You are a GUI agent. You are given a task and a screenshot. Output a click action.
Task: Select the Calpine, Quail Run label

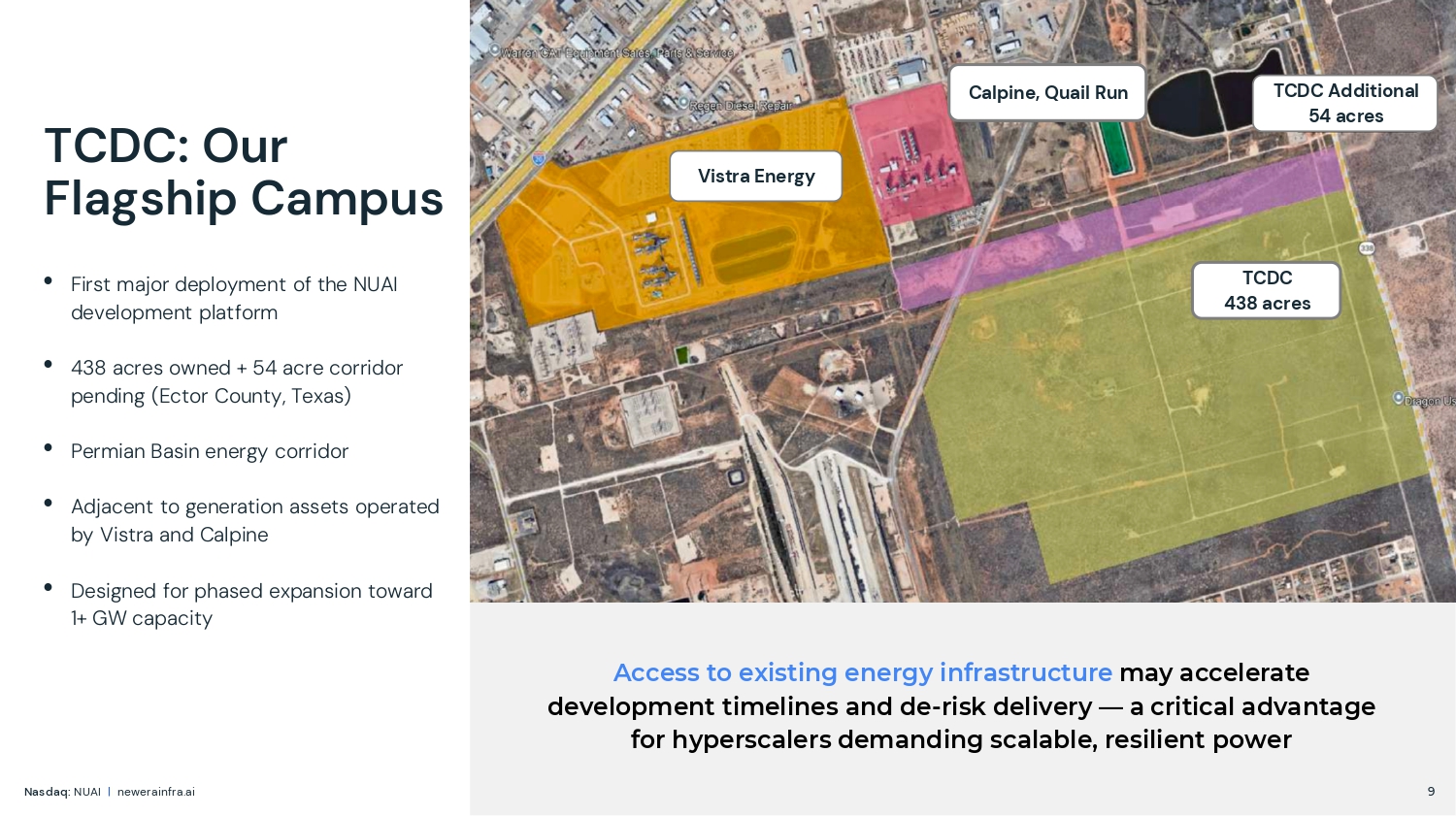[x=1047, y=93]
